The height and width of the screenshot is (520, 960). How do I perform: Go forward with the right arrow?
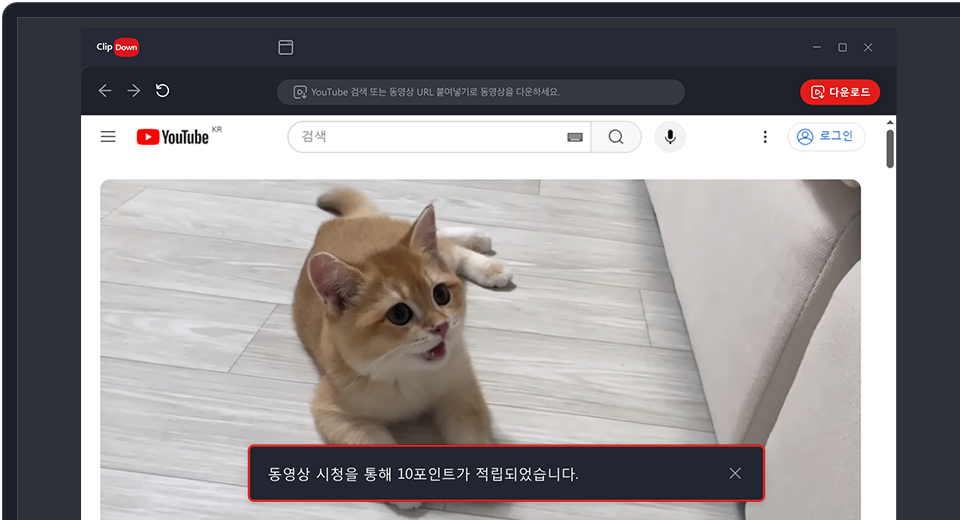tap(133, 91)
